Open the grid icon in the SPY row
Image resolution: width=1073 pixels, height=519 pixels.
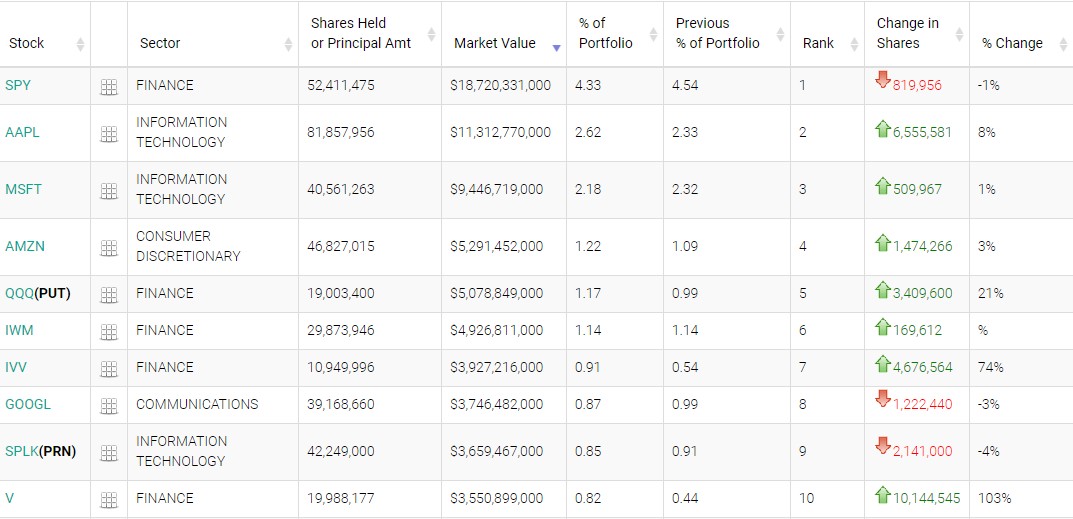tap(109, 87)
